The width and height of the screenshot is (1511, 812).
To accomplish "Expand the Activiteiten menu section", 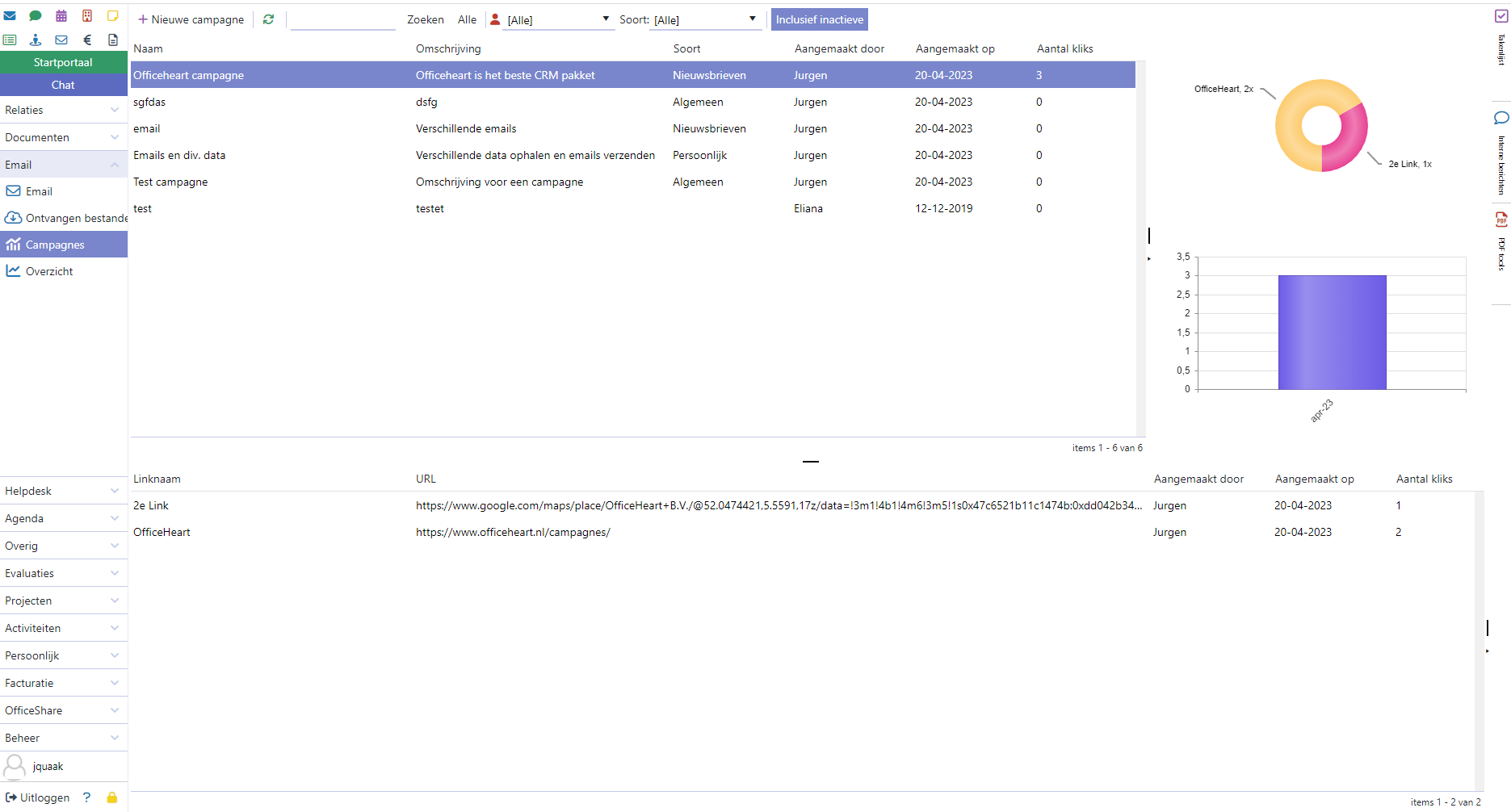I will (x=64, y=628).
